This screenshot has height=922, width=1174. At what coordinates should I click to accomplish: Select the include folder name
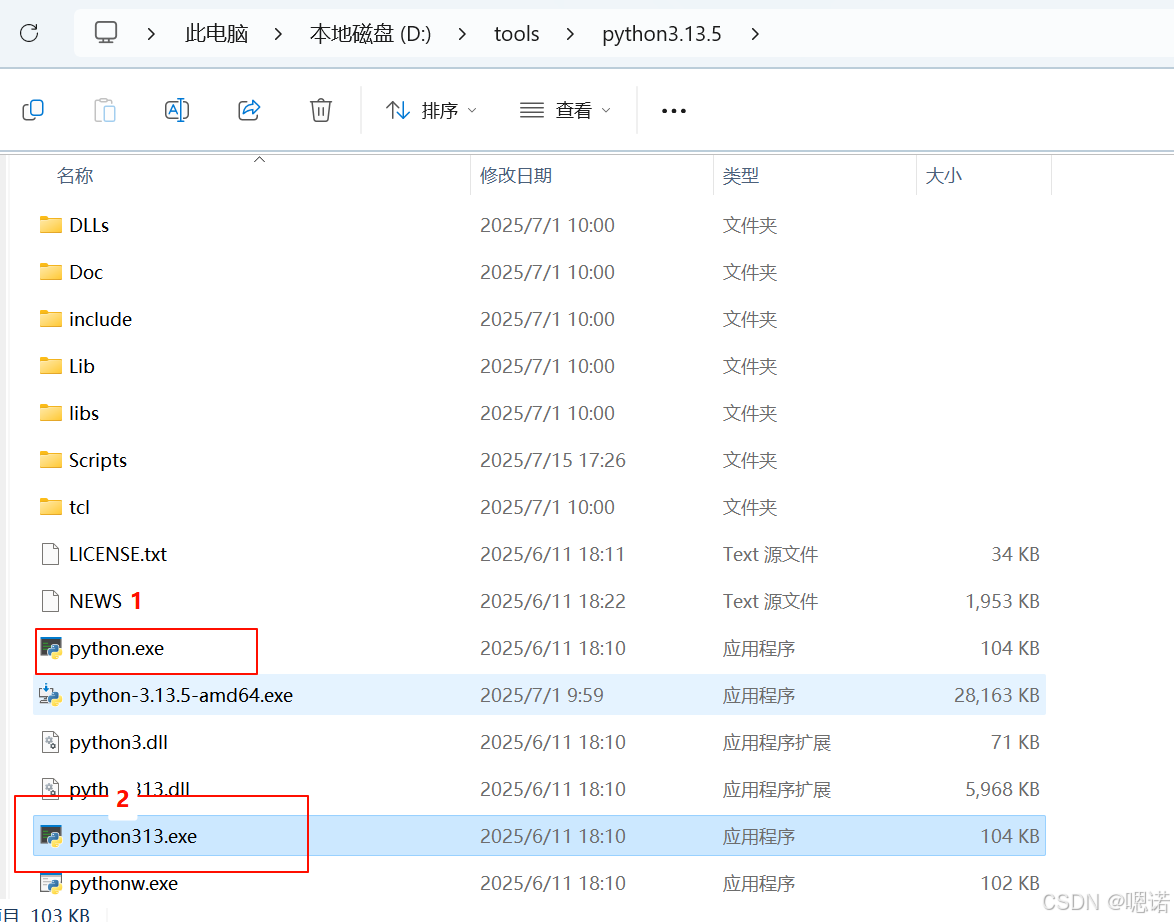pyautogui.click(x=100, y=320)
